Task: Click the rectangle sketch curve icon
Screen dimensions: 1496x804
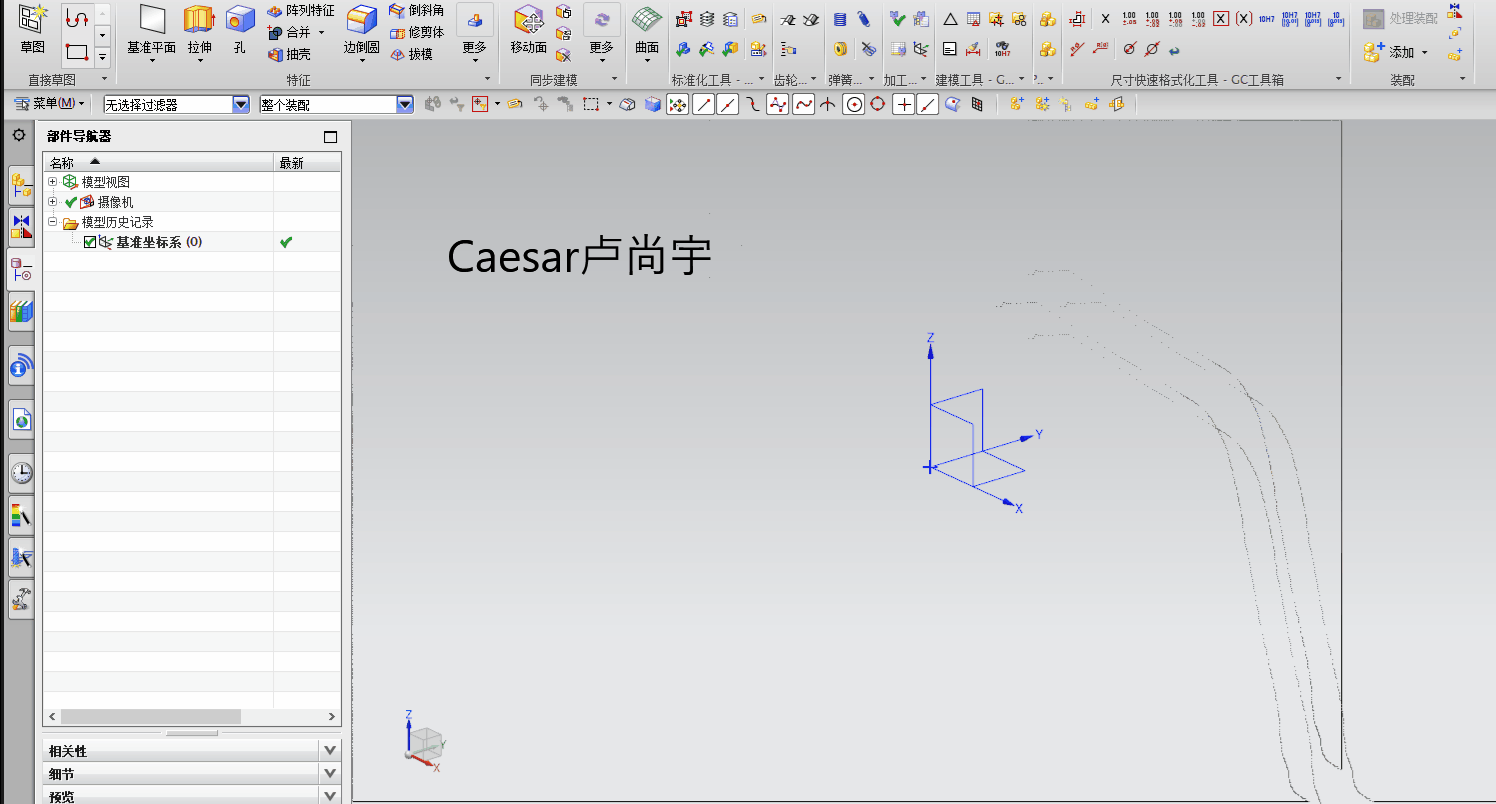Action: pyautogui.click(x=76, y=51)
